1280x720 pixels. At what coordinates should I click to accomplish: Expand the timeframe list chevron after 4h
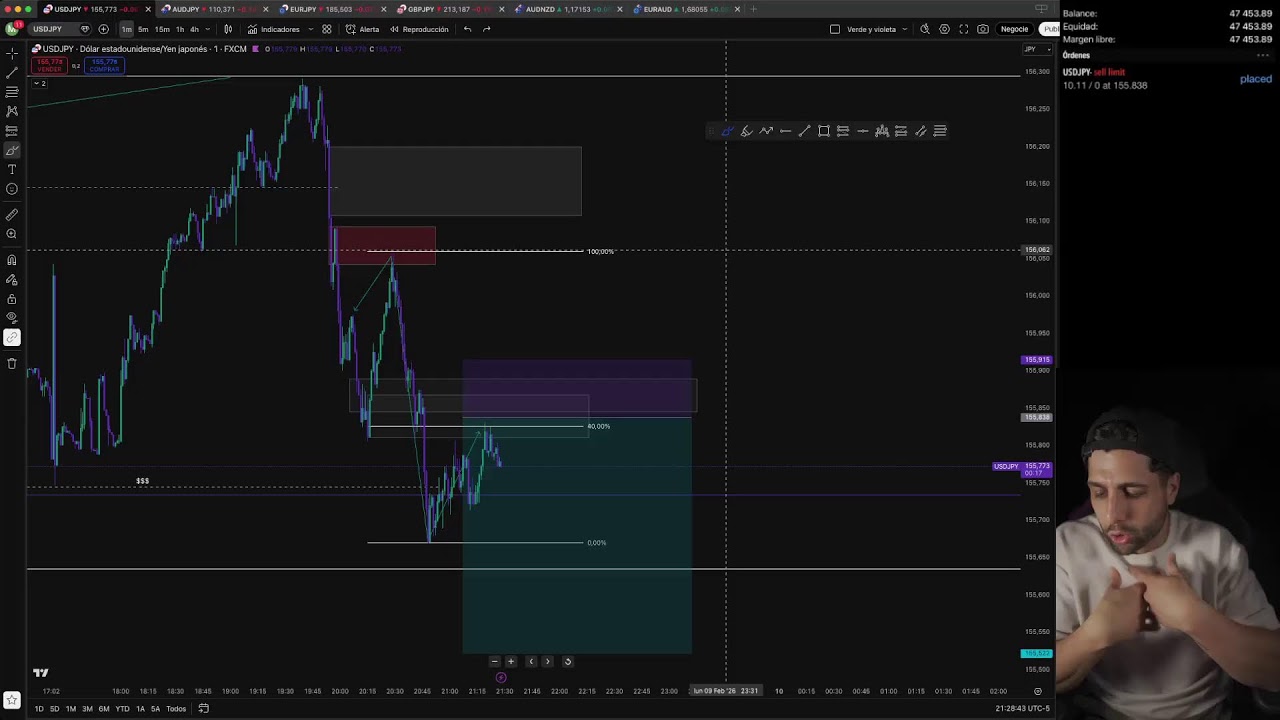207,29
